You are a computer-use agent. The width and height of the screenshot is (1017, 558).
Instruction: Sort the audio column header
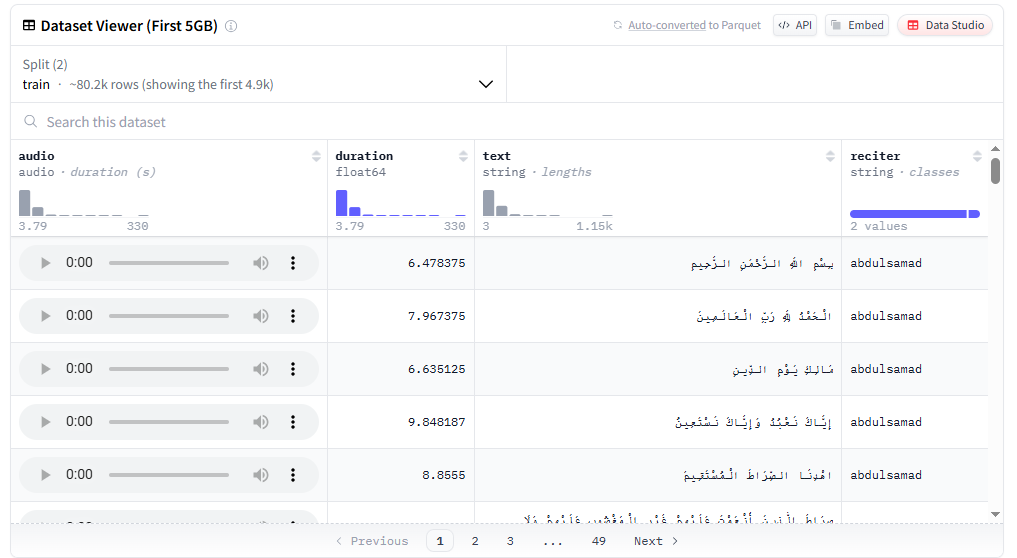[316, 156]
